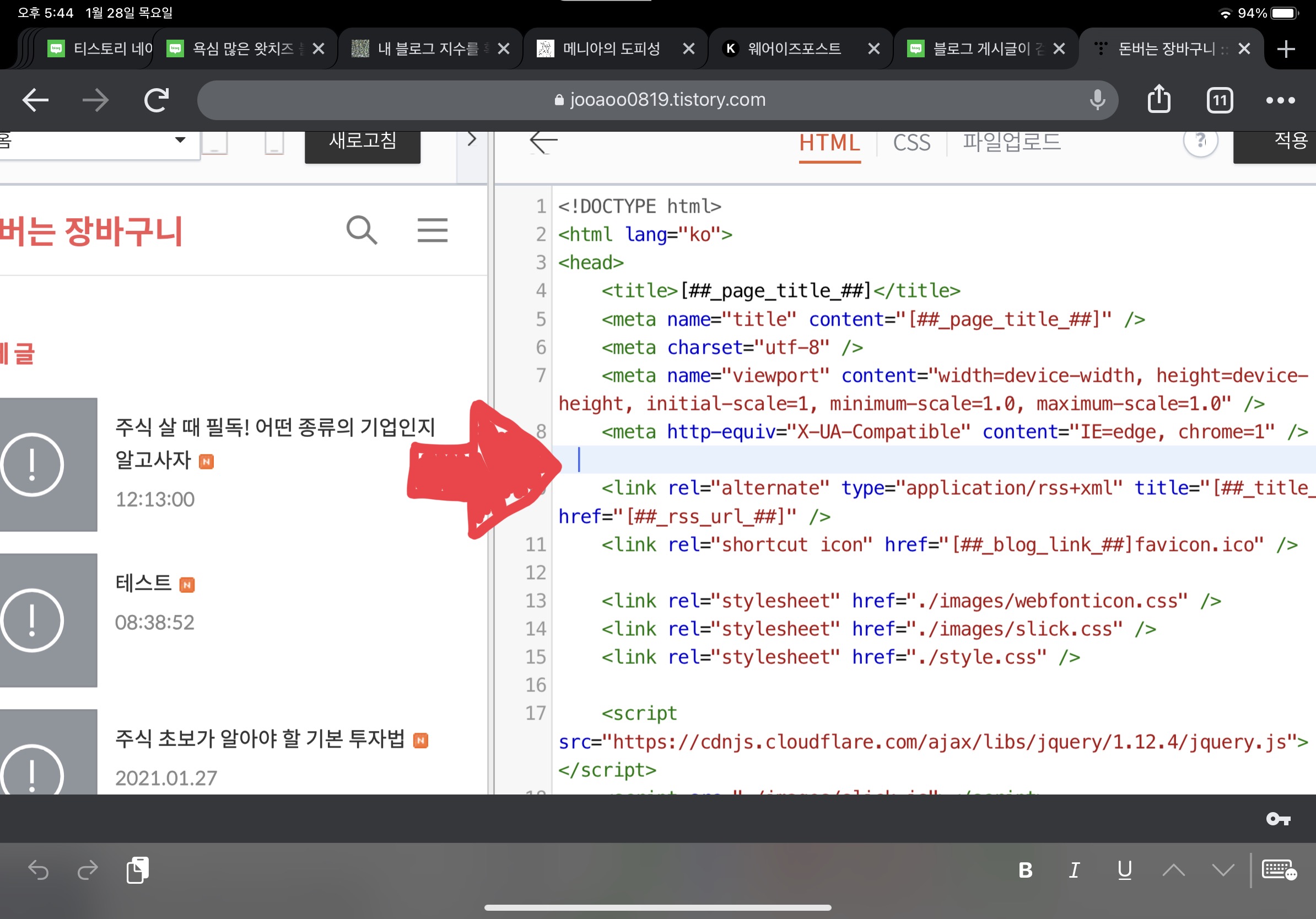Select the HTML editor tab
Screen dimensions: 1316x919
pos(829,143)
